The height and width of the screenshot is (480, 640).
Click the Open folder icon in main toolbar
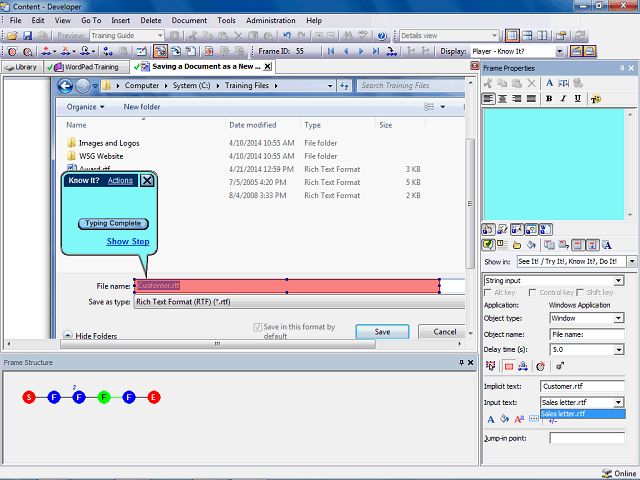click(12, 36)
